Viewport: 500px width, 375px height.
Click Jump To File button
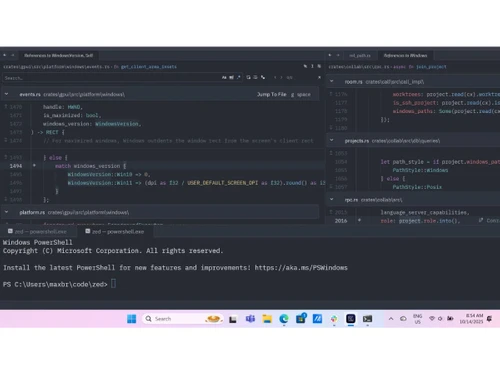271,94
